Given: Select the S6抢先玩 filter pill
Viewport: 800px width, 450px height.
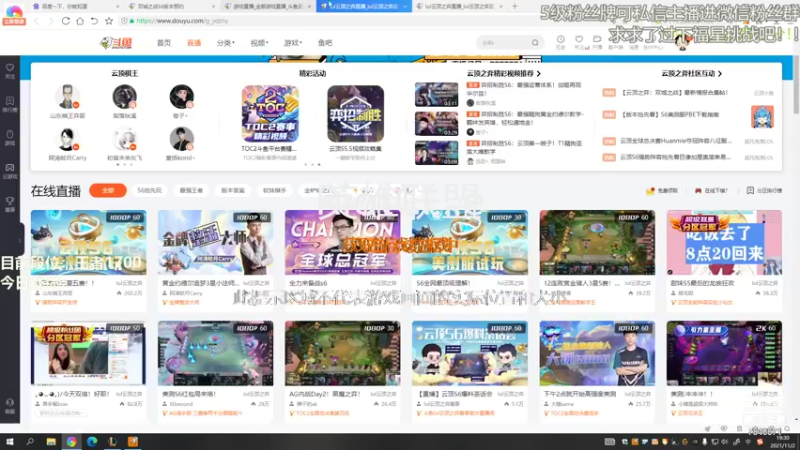Looking at the screenshot, I should pyautogui.click(x=149, y=190).
